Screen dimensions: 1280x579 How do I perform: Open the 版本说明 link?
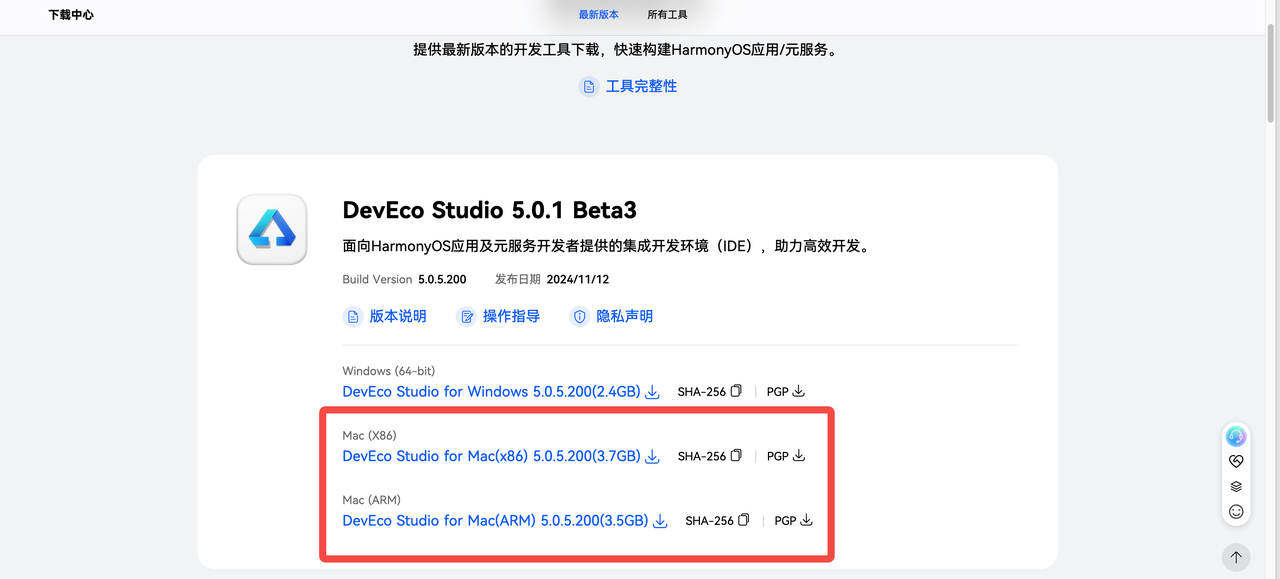[398, 316]
